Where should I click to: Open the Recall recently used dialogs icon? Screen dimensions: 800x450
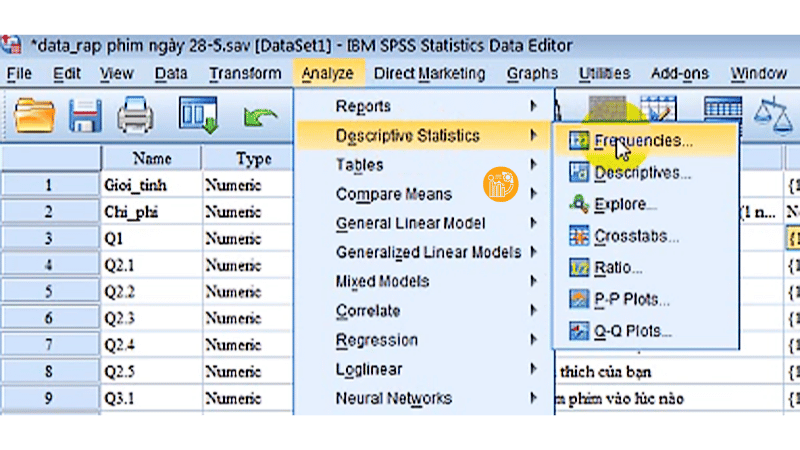pyautogui.click(x=198, y=116)
